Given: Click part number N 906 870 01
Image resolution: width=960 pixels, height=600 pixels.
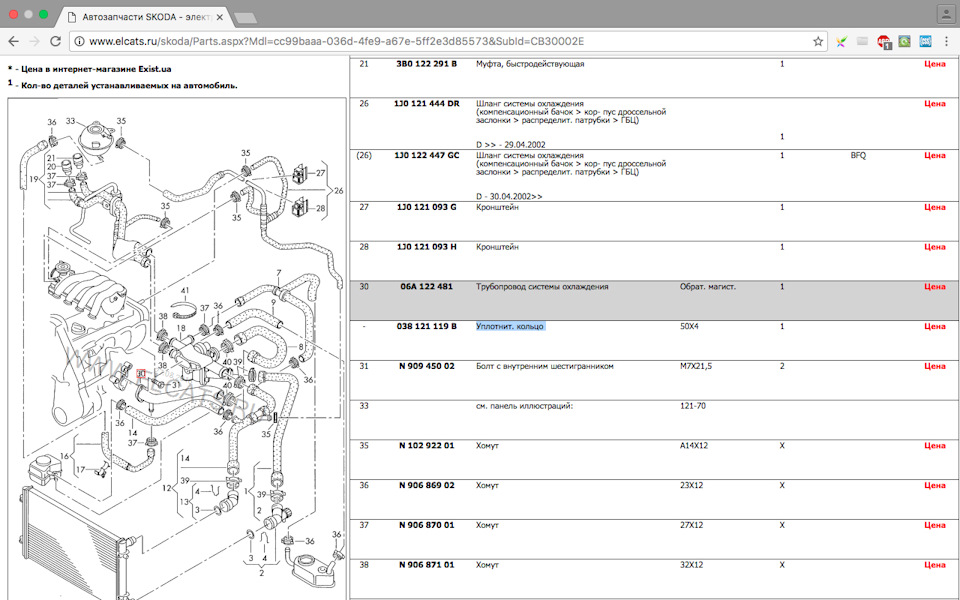Looking at the screenshot, I should click(427, 525).
